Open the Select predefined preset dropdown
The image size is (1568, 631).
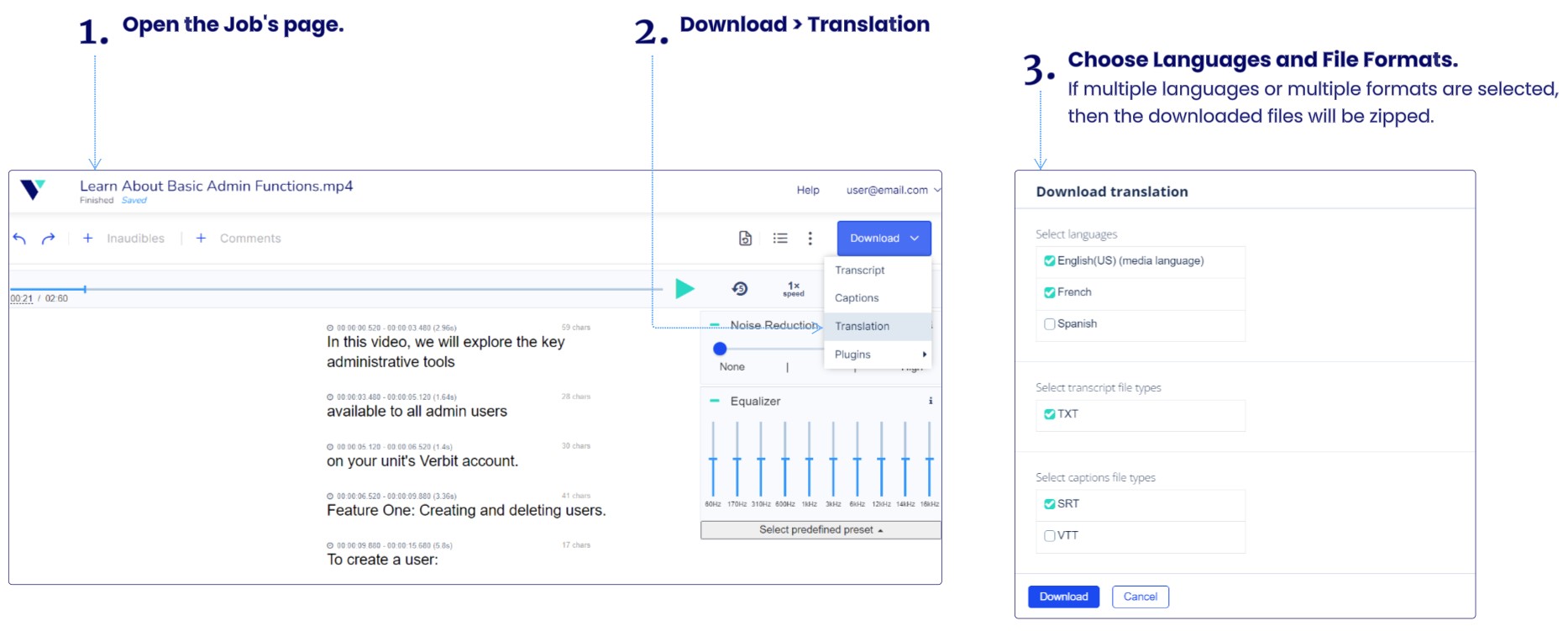(x=820, y=530)
